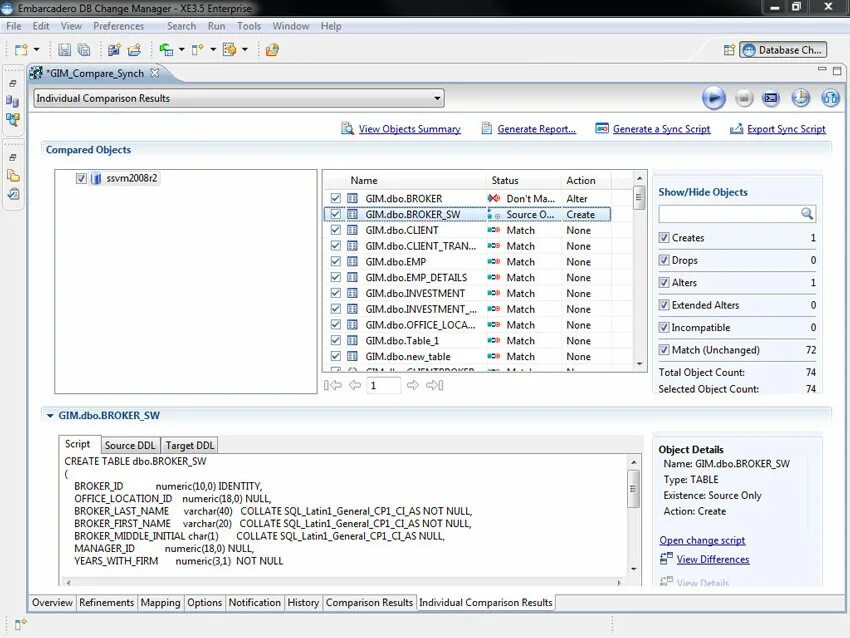Image resolution: width=850 pixels, height=638 pixels.
Task: Click the script pane vertical scrollbar thumb
Action: [633, 489]
